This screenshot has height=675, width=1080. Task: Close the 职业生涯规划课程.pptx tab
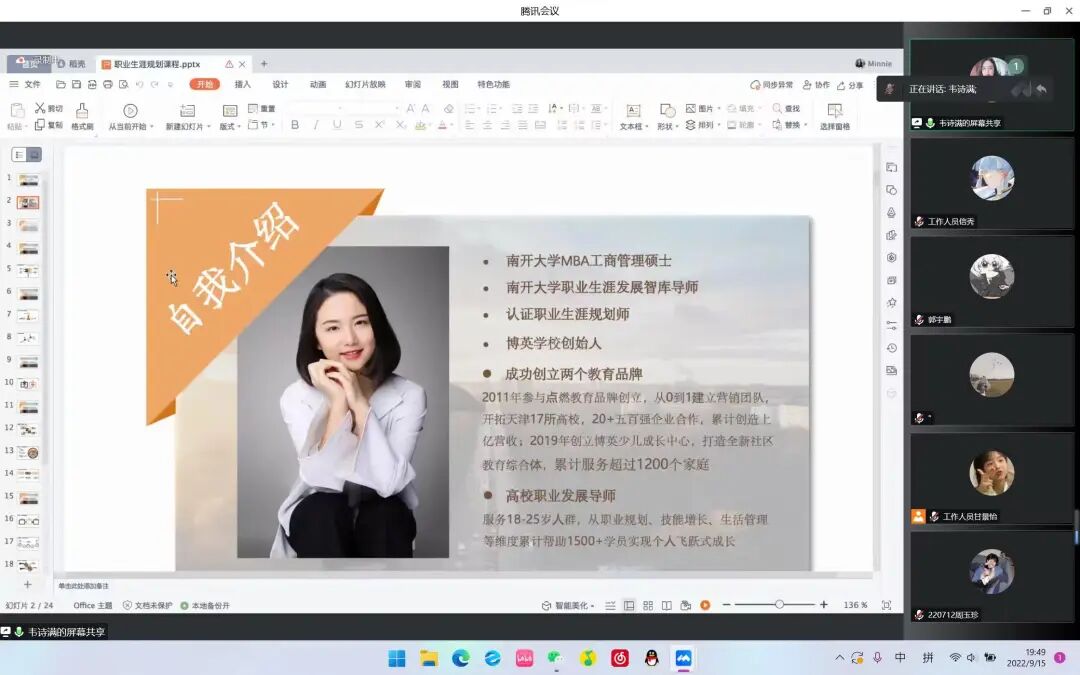point(242,64)
